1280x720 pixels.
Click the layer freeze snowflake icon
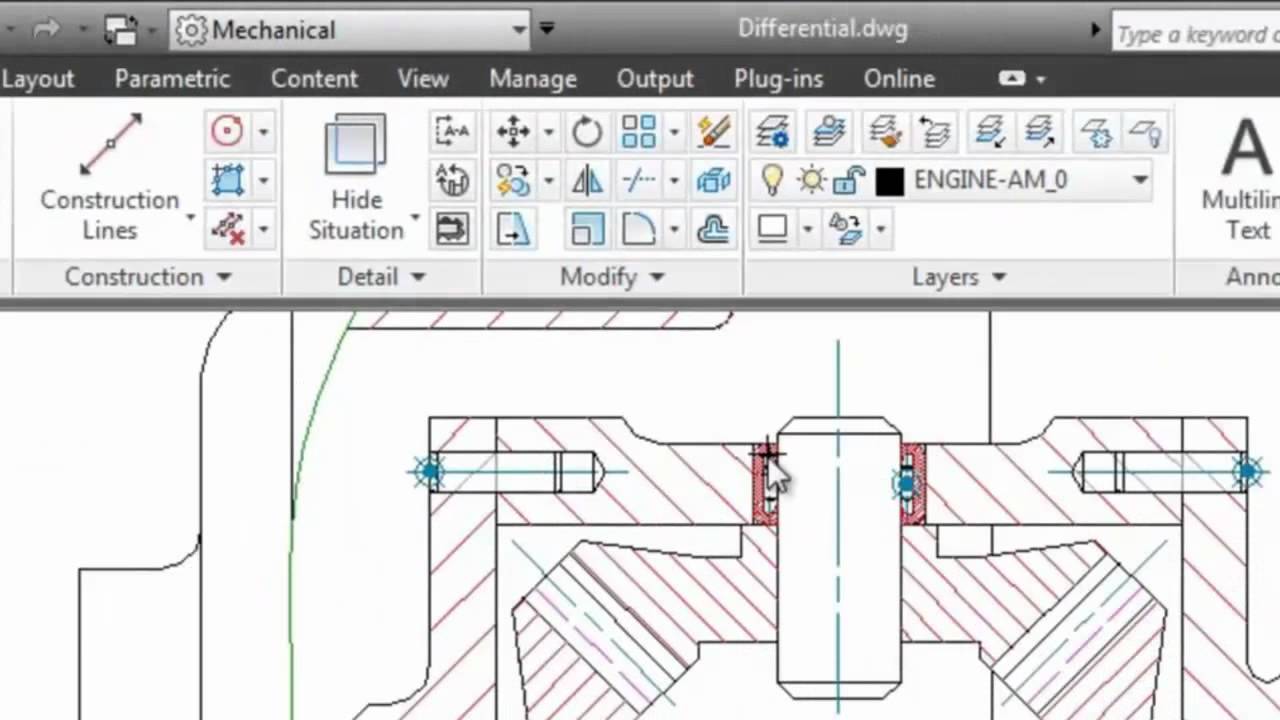[1096, 131]
